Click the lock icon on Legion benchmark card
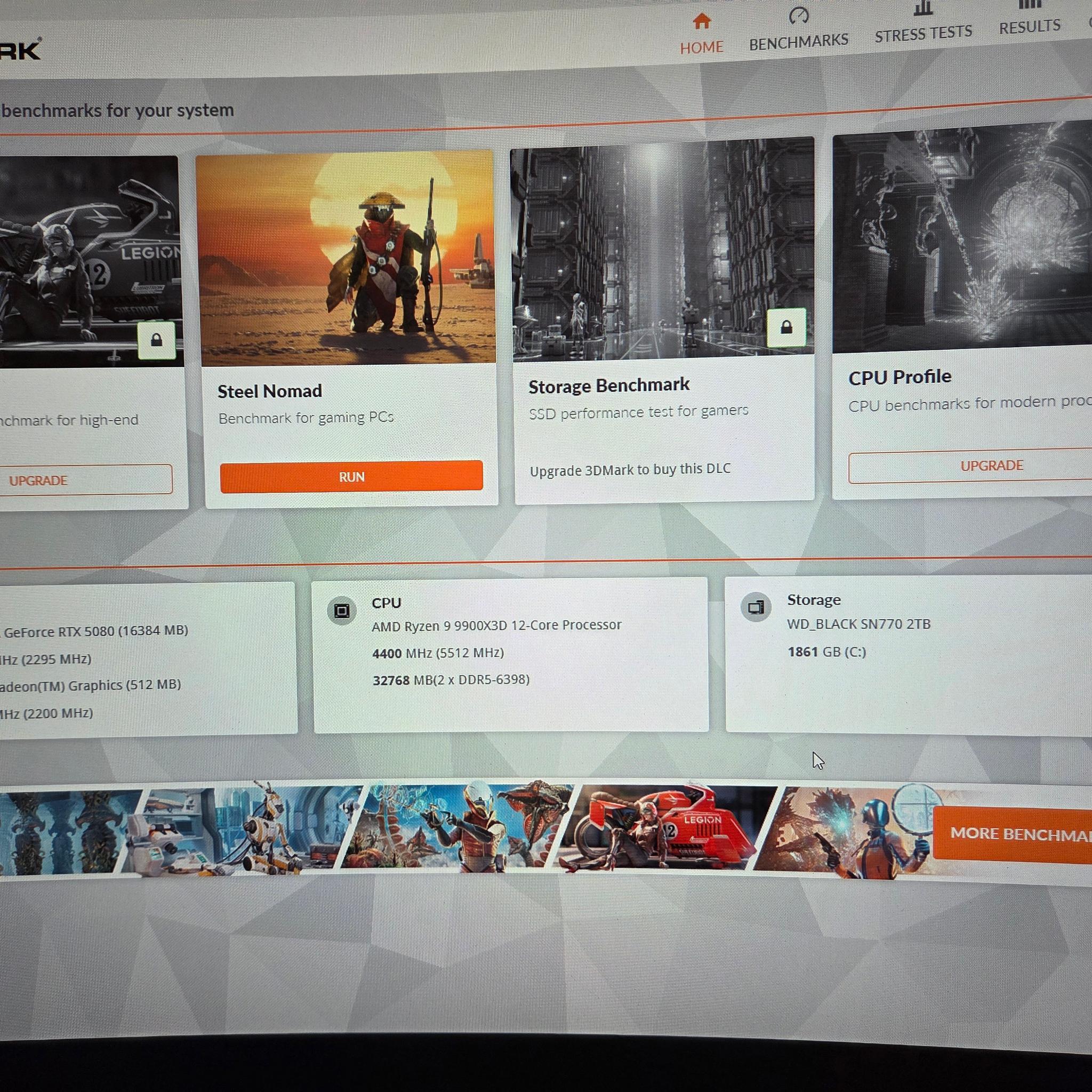 click(157, 340)
